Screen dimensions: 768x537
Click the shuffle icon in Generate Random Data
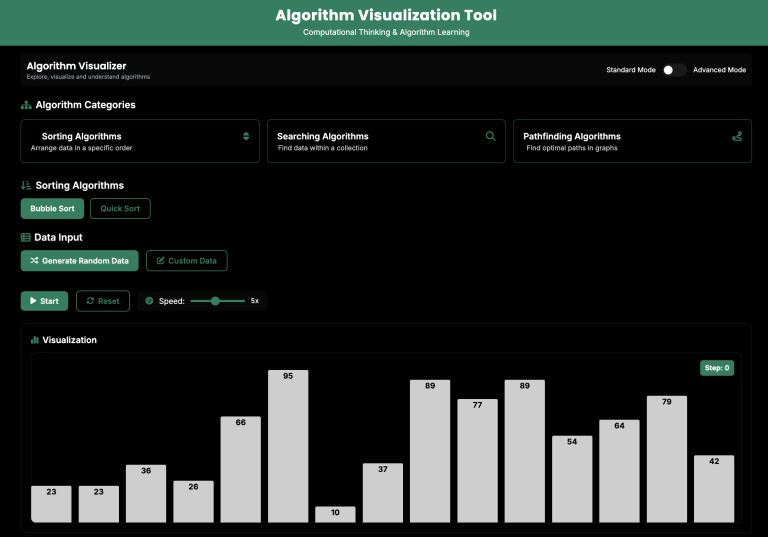coord(34,261)
